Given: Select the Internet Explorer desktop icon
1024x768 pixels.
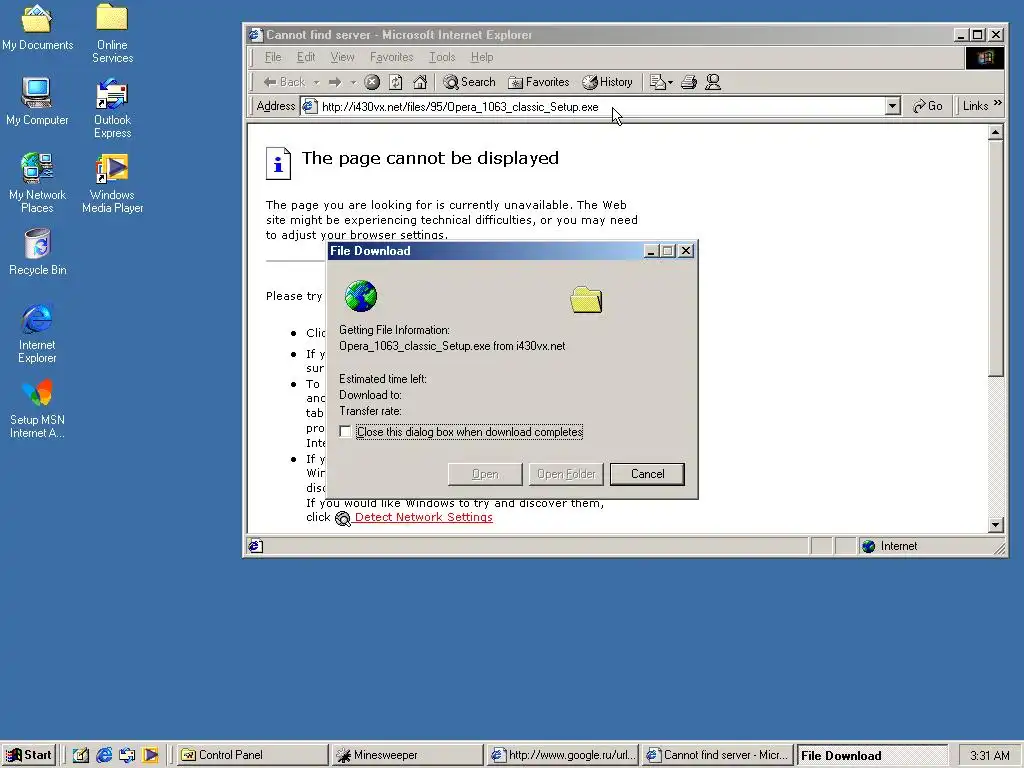Looking at the screenshot, I should coord(37,333).
